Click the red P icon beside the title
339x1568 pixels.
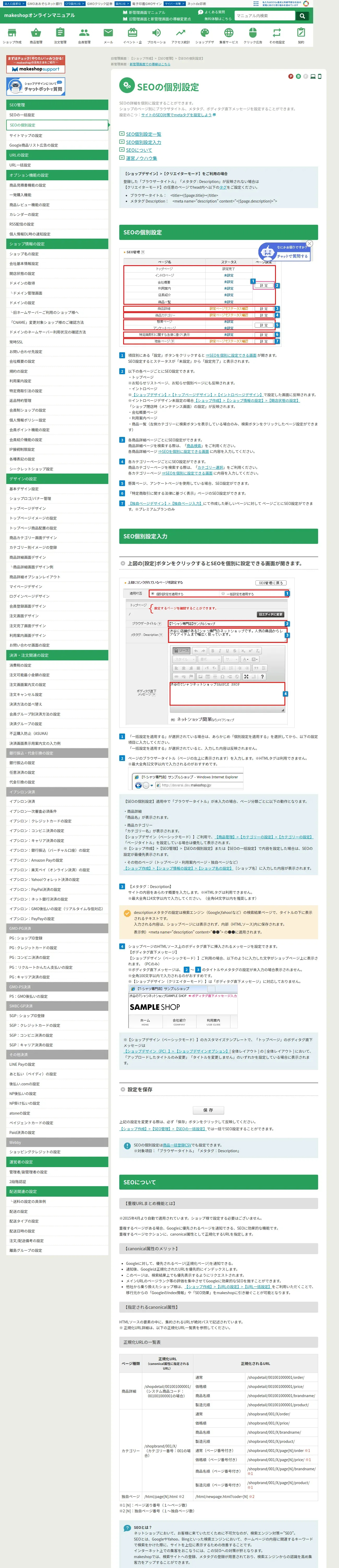(290, 76)
